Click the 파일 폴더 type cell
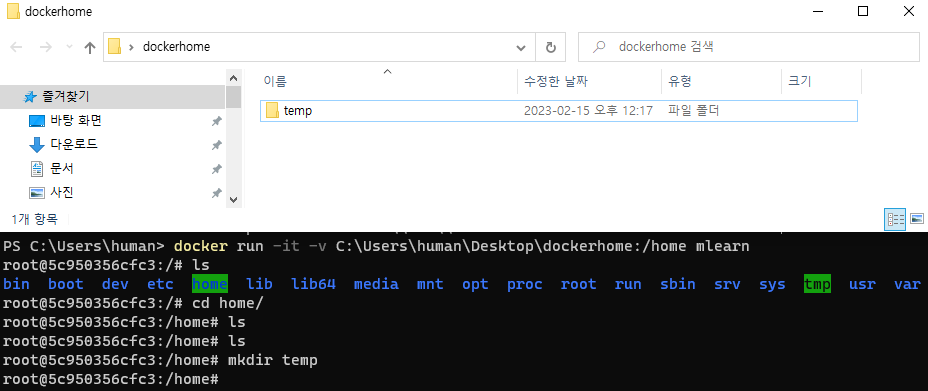Viewport: 928px width, 391px height. tap(693, 111)
